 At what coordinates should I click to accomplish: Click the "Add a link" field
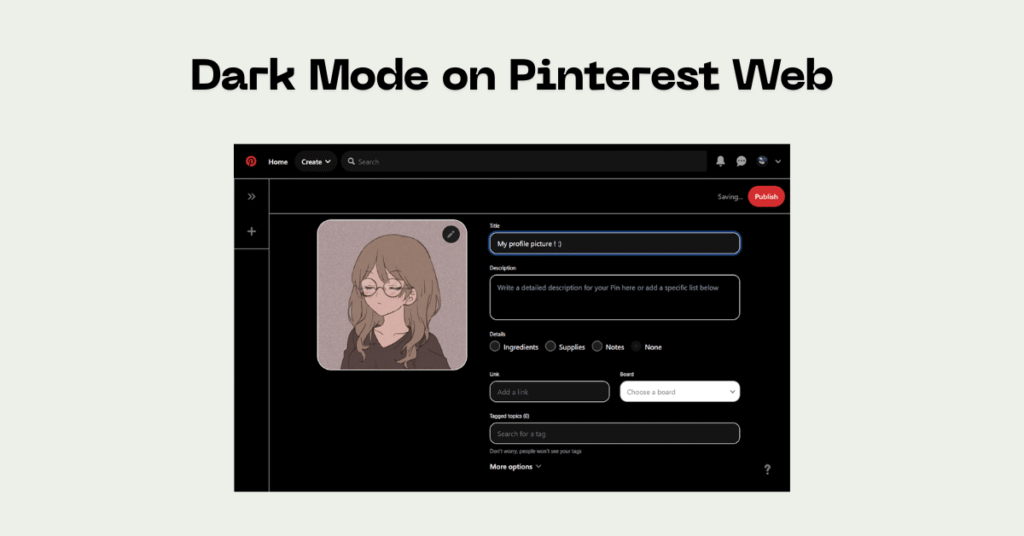pos(549,392)
